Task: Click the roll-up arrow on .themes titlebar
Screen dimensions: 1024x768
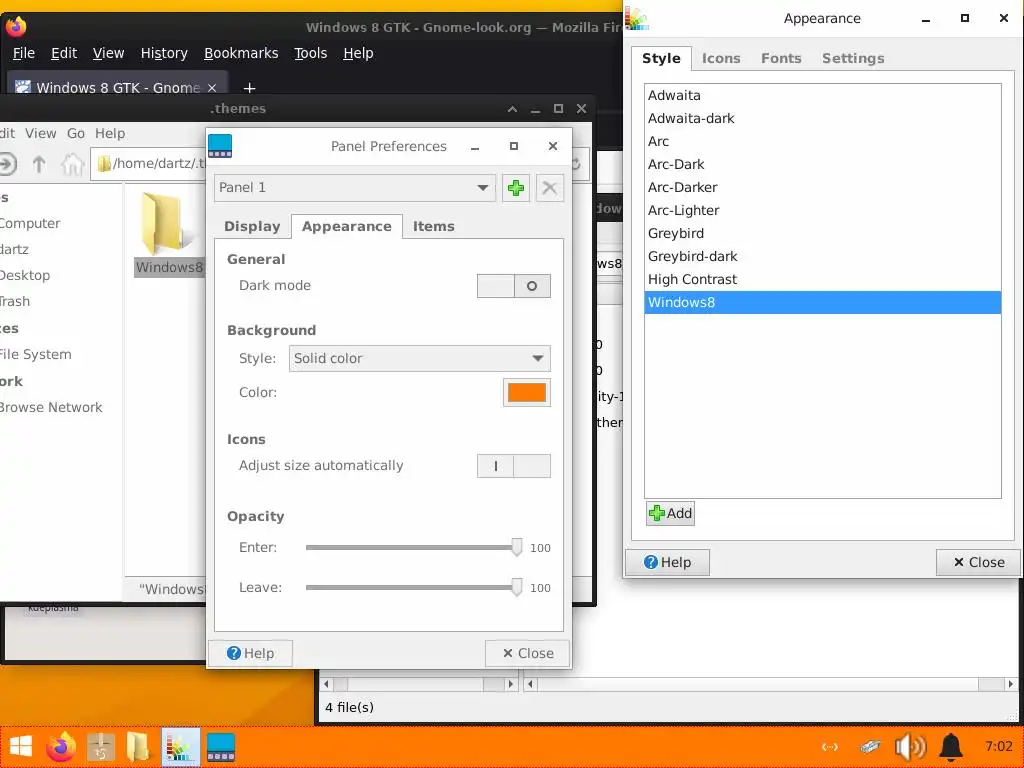Action: [x=513, y=109]
